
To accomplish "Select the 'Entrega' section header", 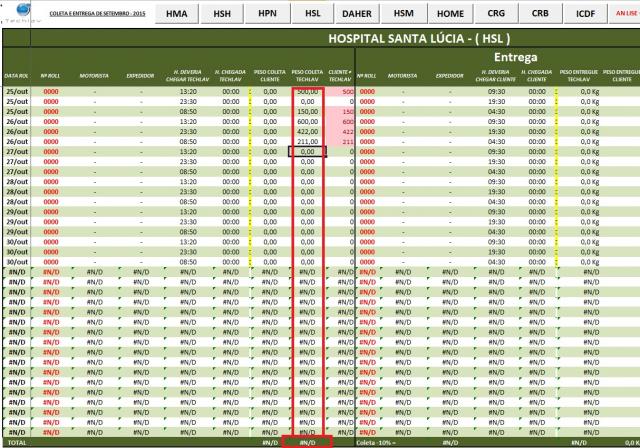I will tap(516, 57).
